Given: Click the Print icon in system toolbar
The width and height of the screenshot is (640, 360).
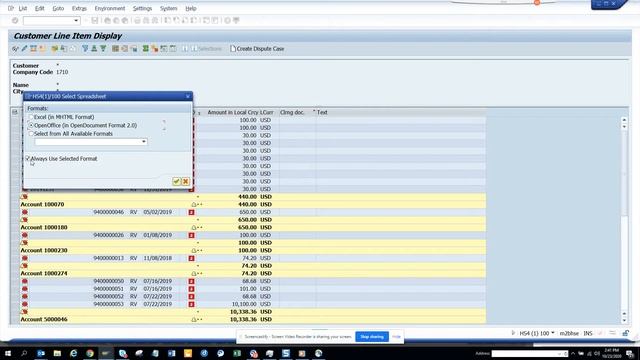Looking at the screenshot, I should point(137,20).
